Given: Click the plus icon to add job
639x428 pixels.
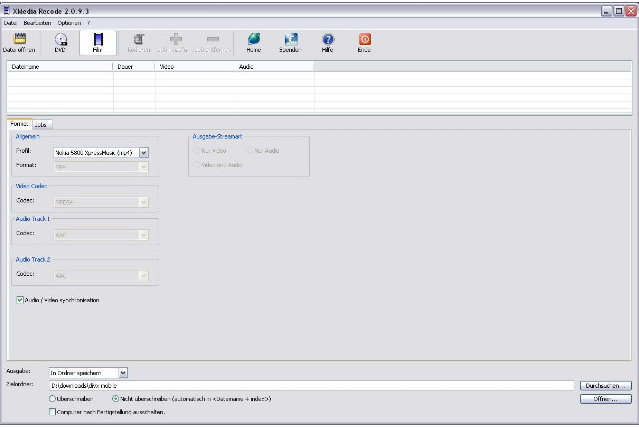Looking at the screenshot, I should pos(176,39).
